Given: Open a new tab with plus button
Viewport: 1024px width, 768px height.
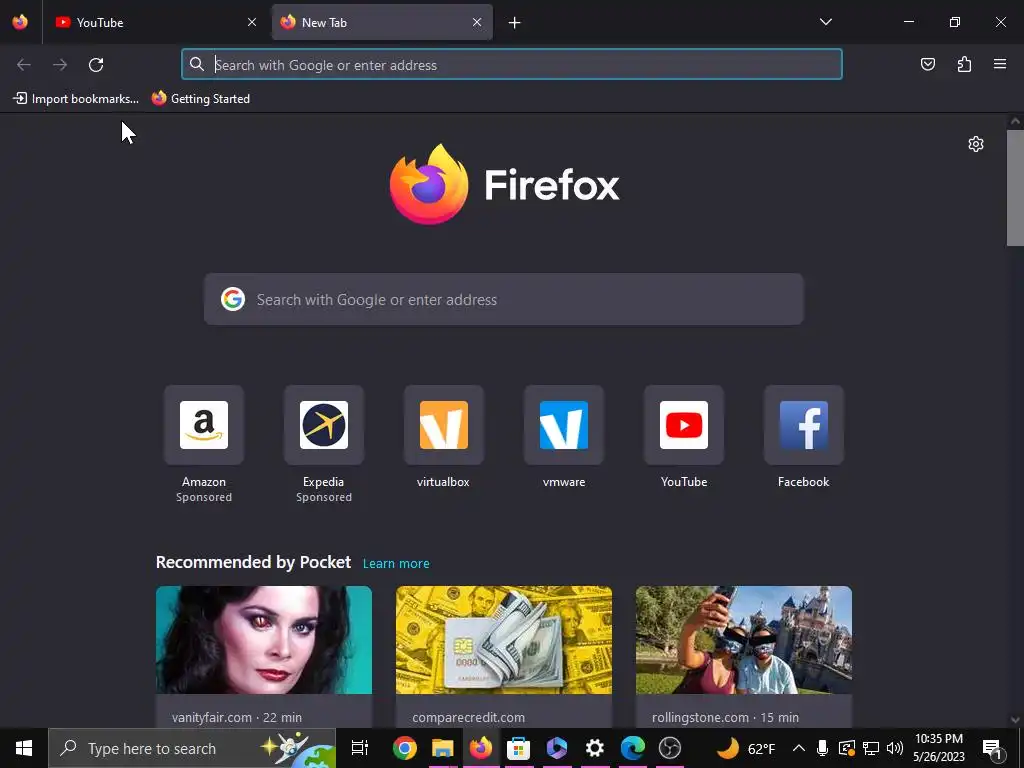Looking at the screenshot, I should [515, 23].
